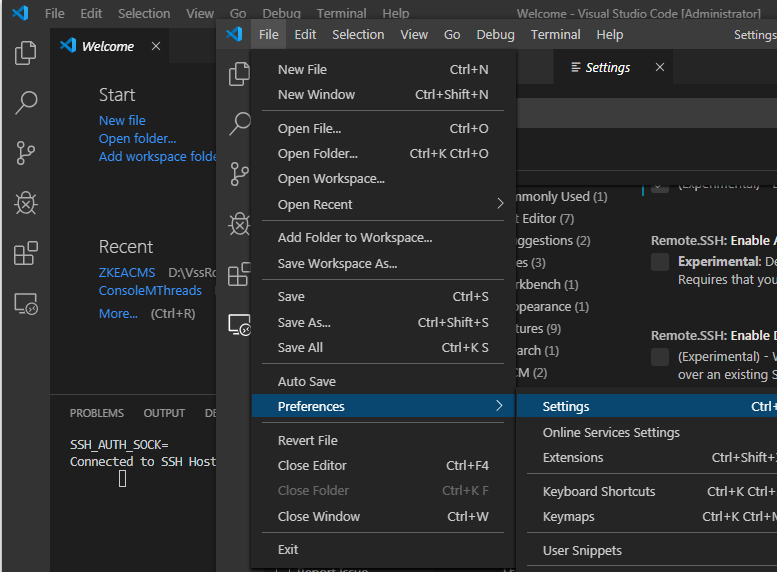
Task: Click Search icon in front window activity bar
Action: (239, 123)
